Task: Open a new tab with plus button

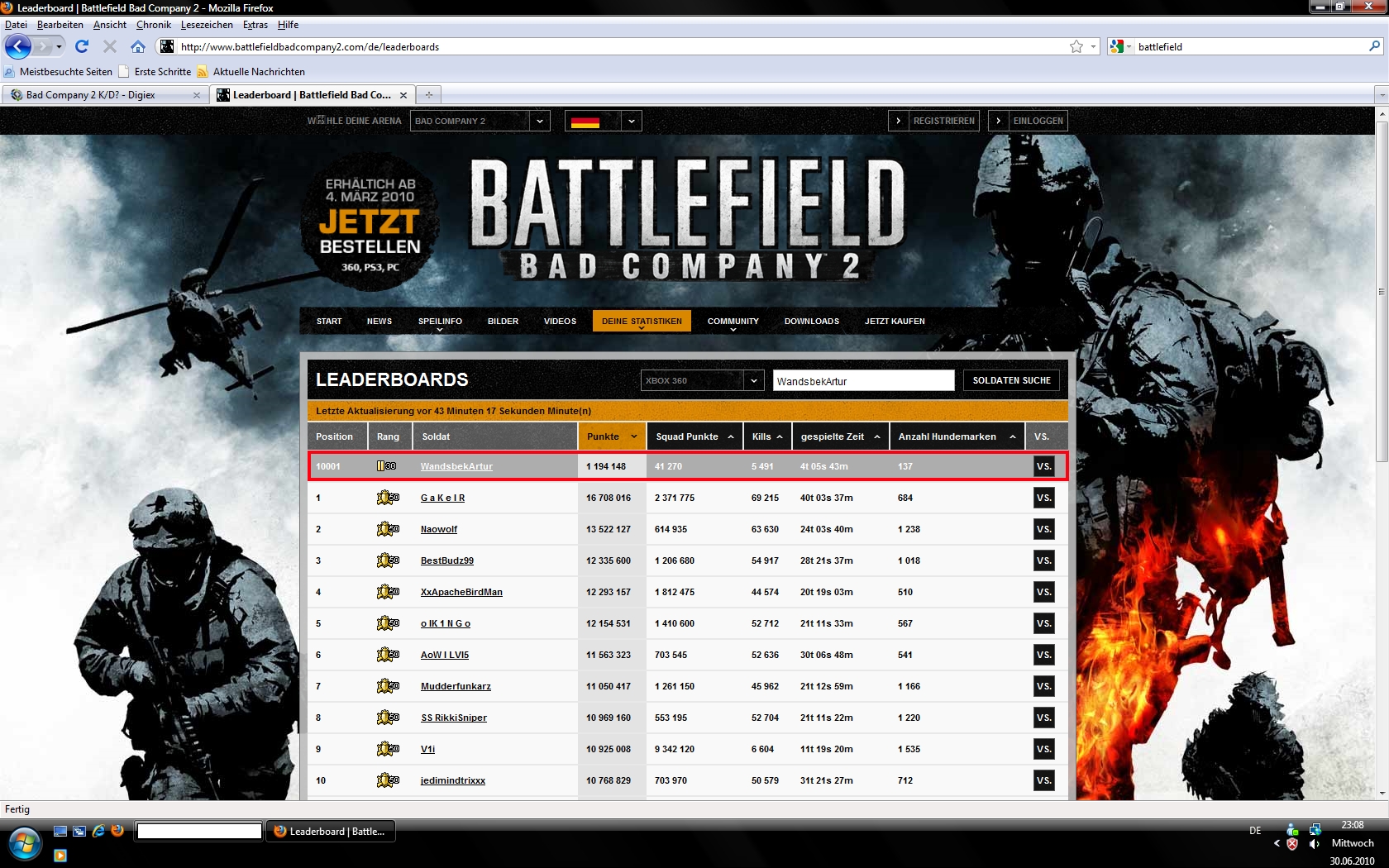Action: click(429, 94)
